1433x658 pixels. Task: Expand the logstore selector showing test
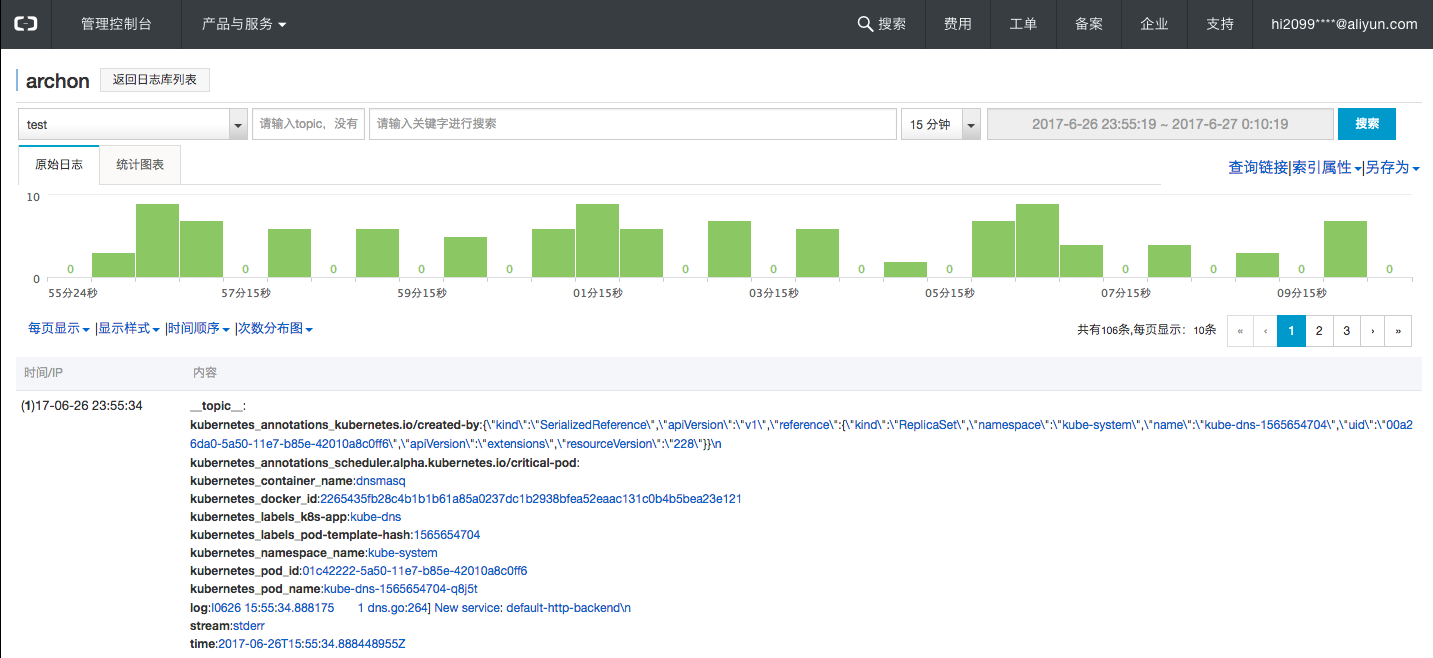[x=238, y=125]
